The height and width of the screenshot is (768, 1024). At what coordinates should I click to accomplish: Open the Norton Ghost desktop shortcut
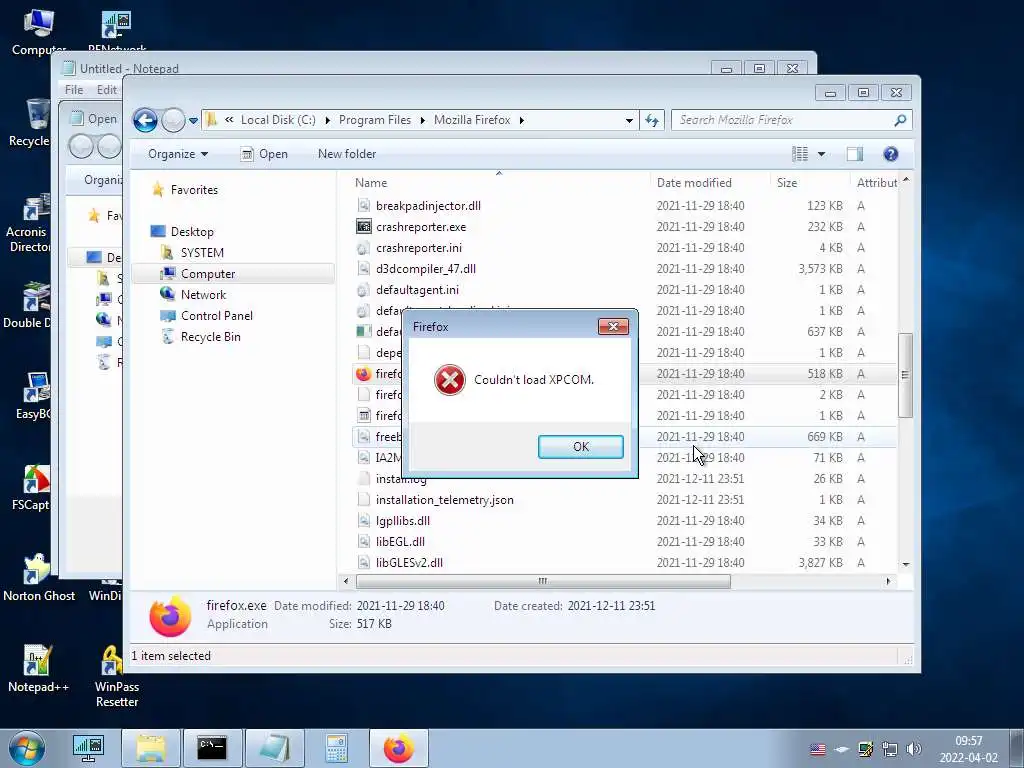coord(38,577)
